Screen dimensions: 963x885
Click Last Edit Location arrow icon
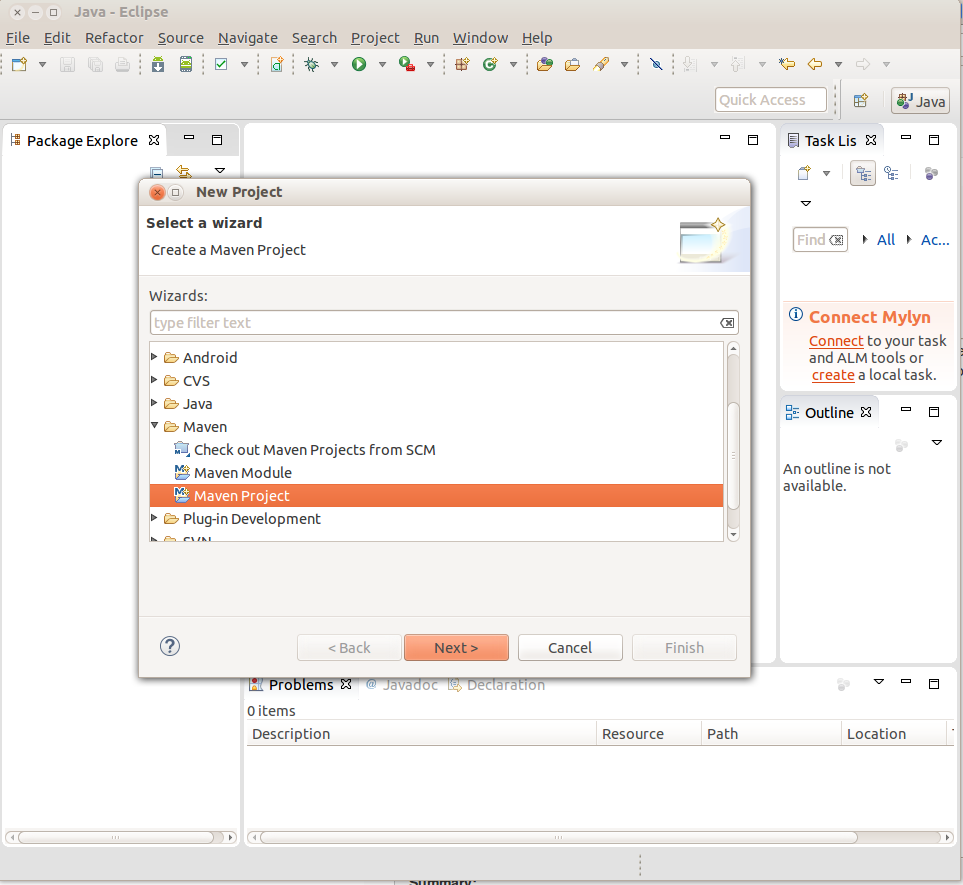pyautogui.click(x=787, y=64)
